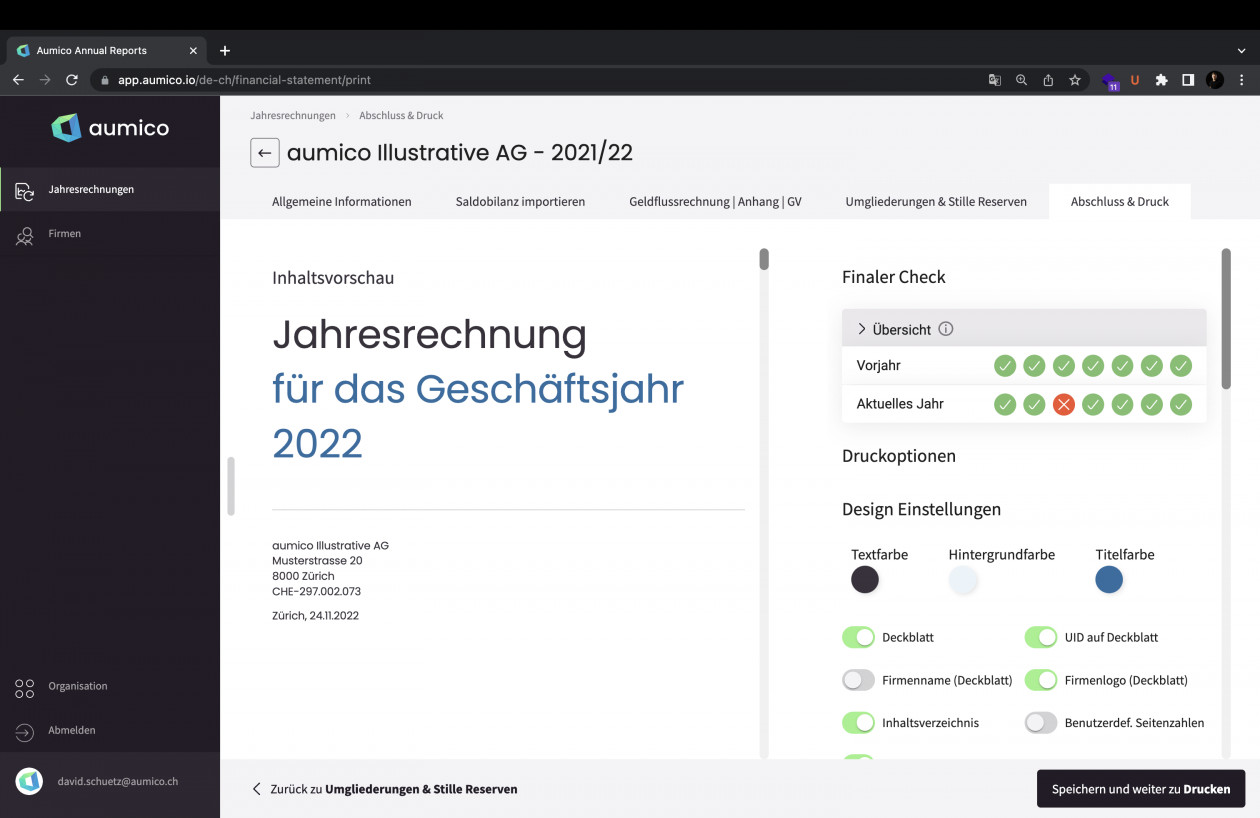The width and height of the screenshot is (1260, 818).
Task: Open the Geldflussrechnung | Anhang | GV tab
Action: [x=715, y=202]
